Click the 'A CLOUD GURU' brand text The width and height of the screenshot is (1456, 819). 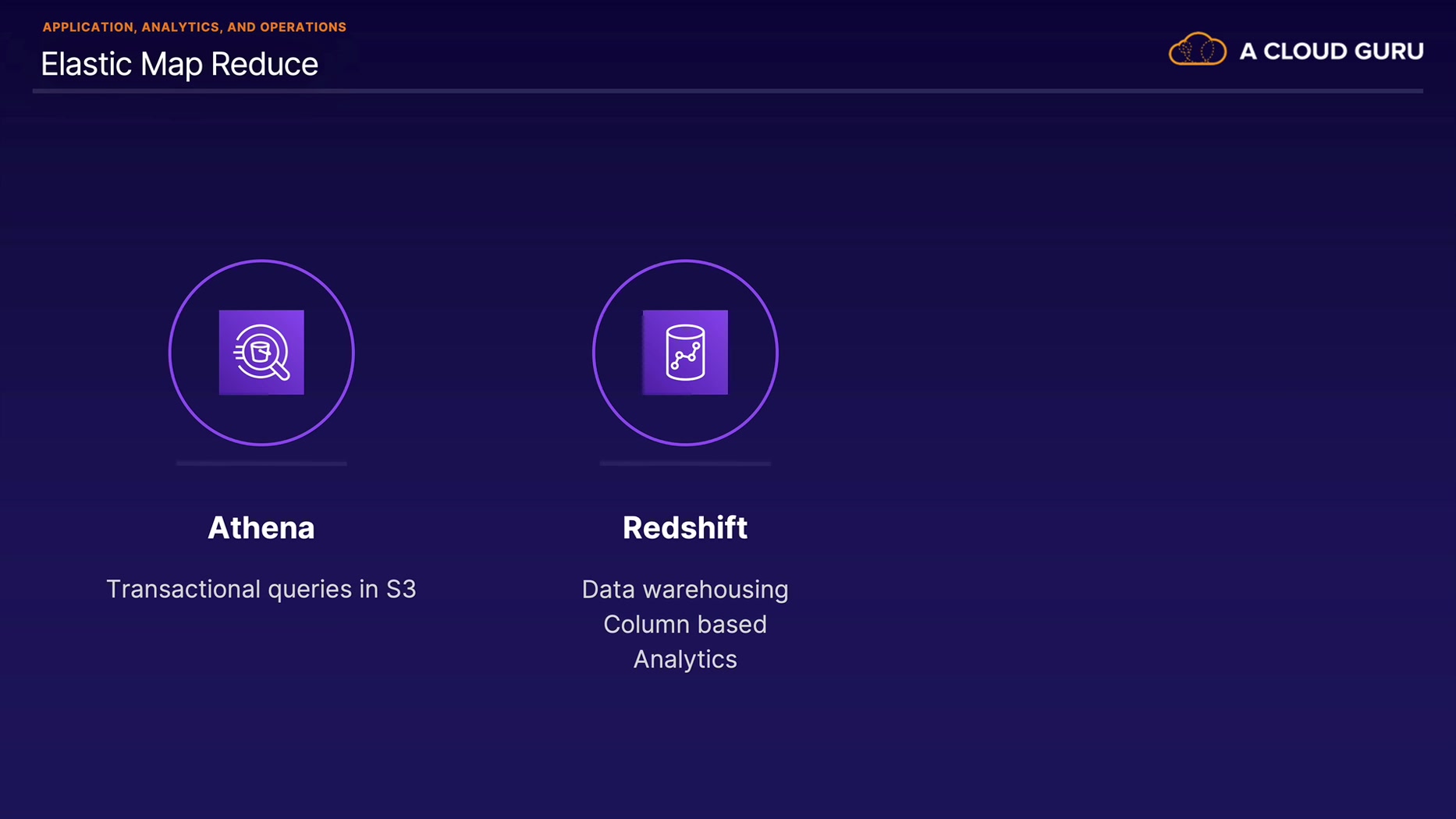[1331, 51]
